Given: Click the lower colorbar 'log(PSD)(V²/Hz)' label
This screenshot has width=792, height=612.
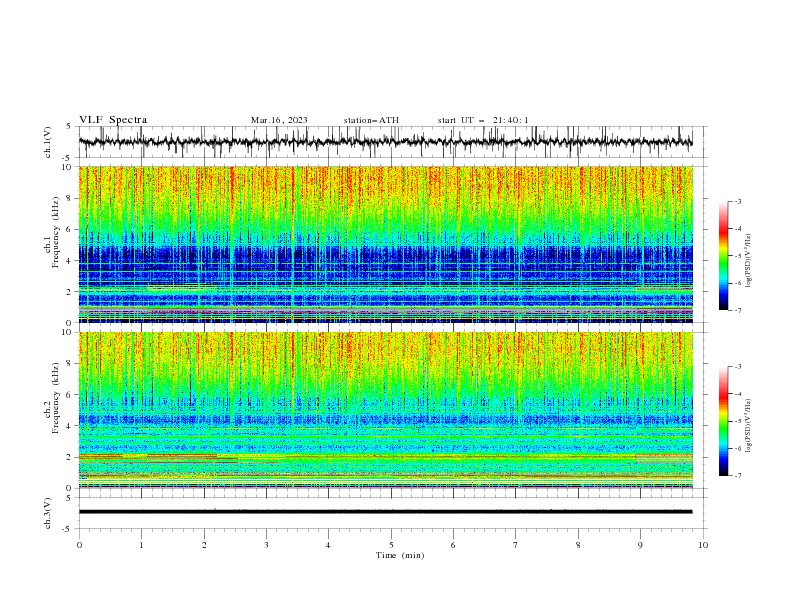Looking at the screenshot, I should pos(748,425).
